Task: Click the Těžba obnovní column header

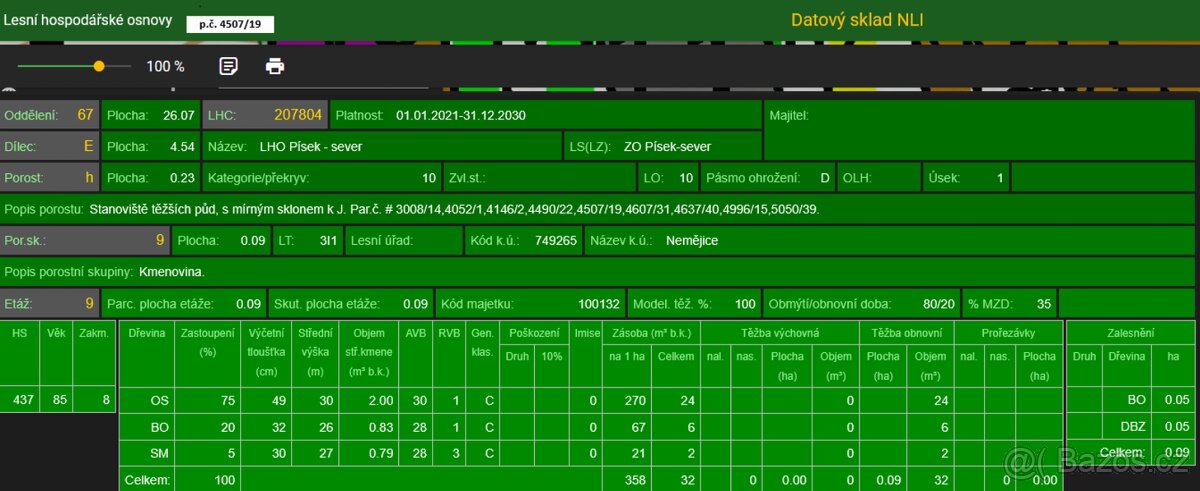Action: coord(906,332)
